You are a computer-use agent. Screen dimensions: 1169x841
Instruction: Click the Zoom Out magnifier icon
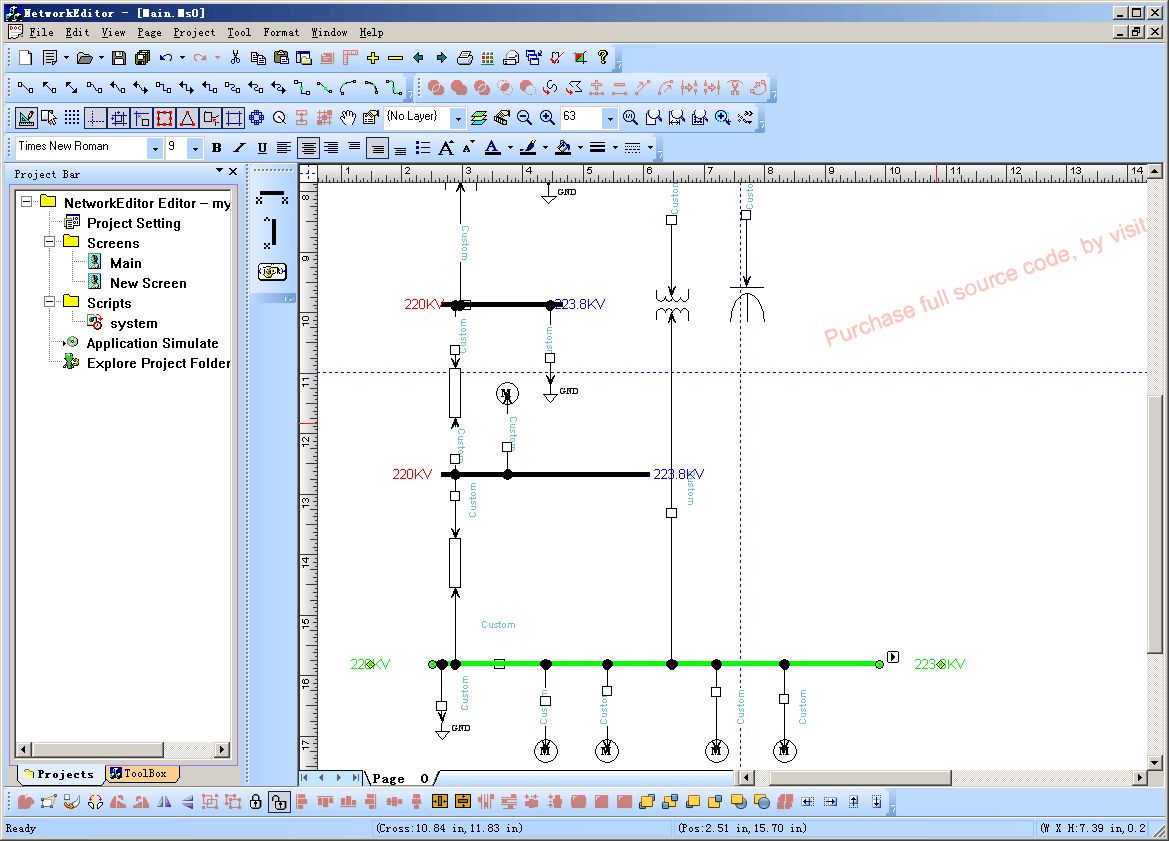tap(524, 118)
